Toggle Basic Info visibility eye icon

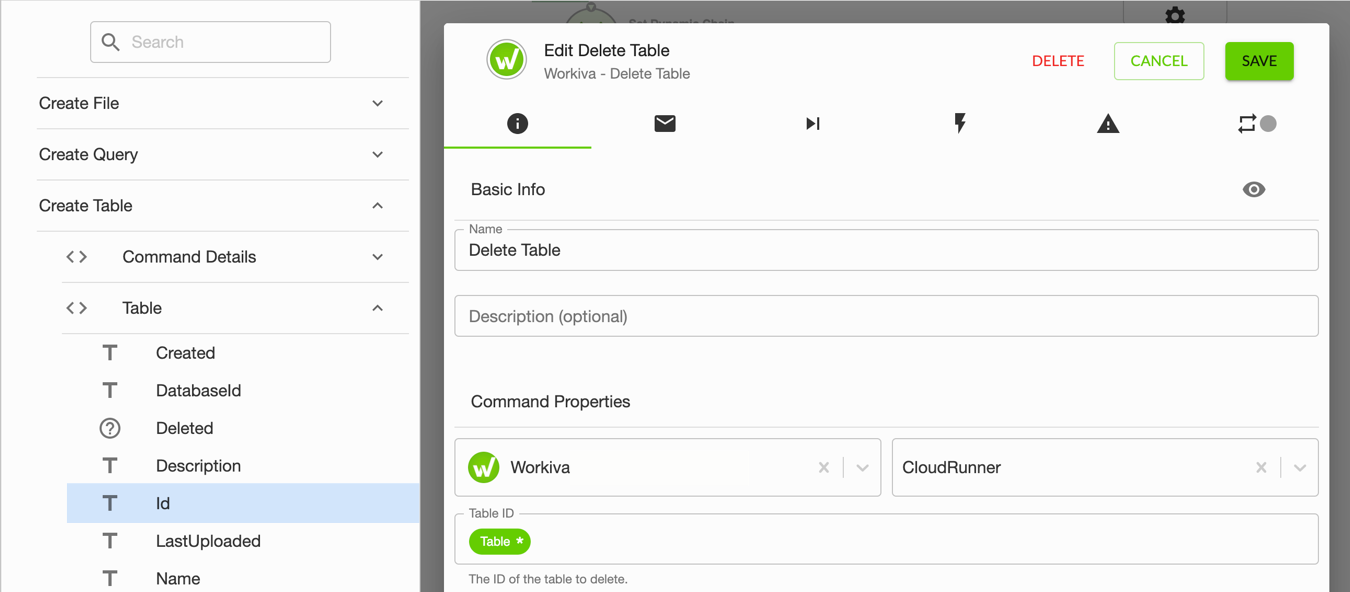tap(1254, 189)
